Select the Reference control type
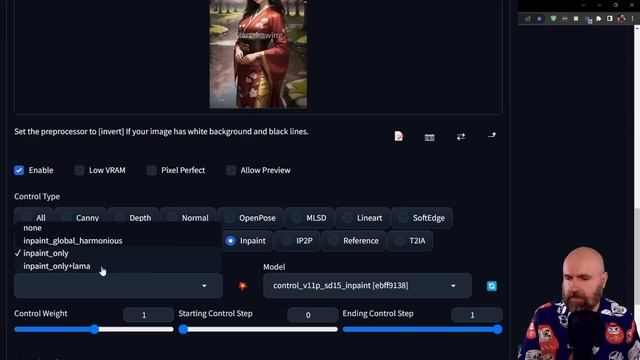 [x=354, y=241]
